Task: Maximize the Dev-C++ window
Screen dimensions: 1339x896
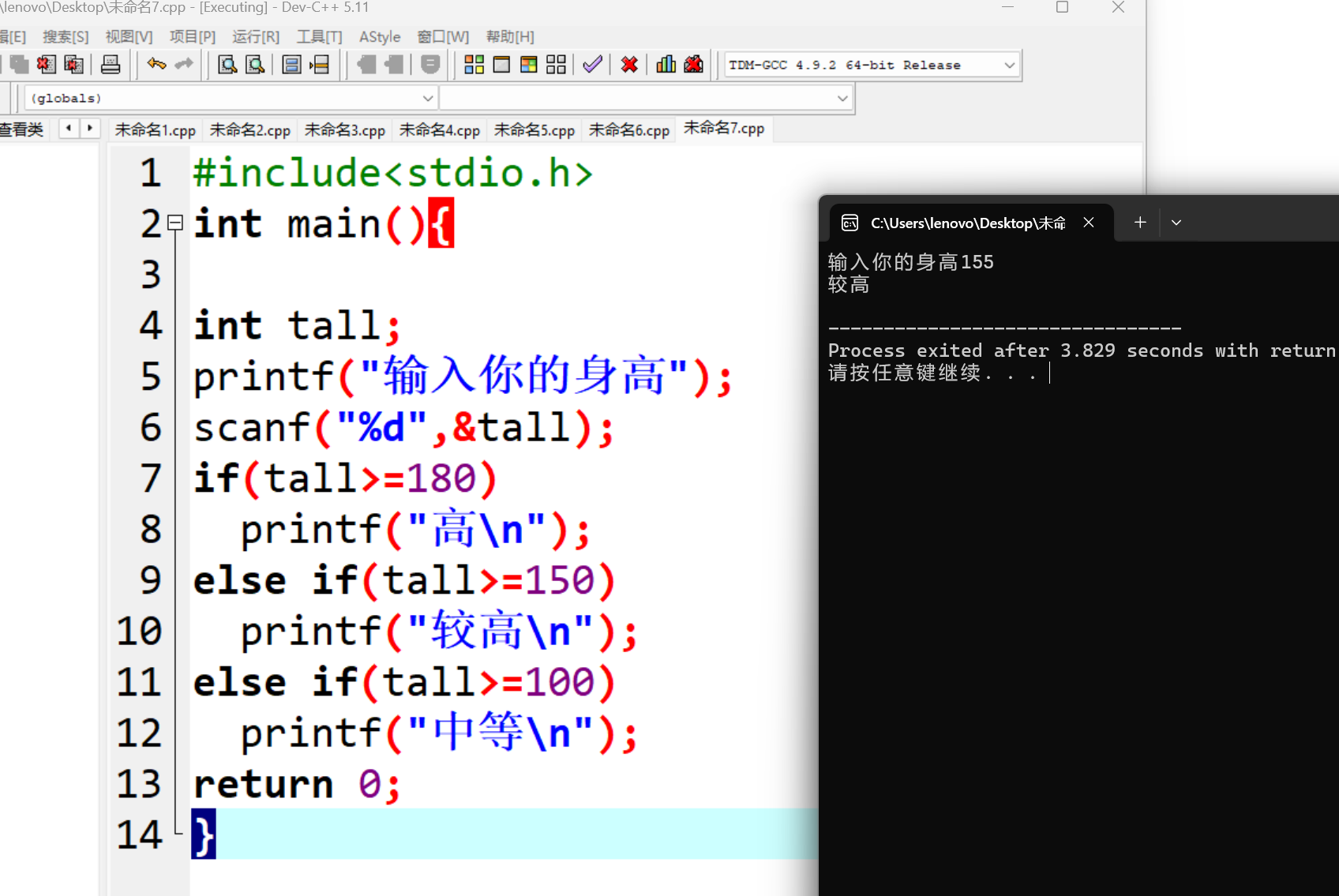Action: coord(1063,7)
